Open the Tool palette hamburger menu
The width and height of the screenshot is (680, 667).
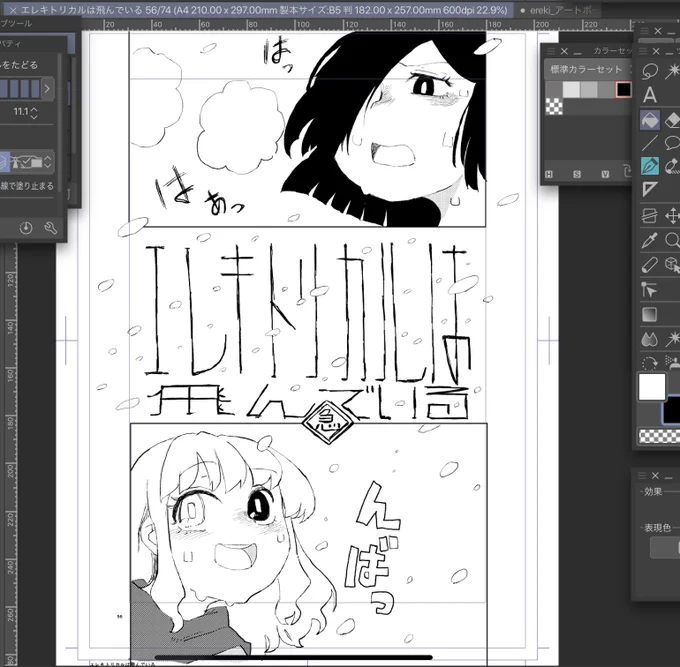point(643,52)
